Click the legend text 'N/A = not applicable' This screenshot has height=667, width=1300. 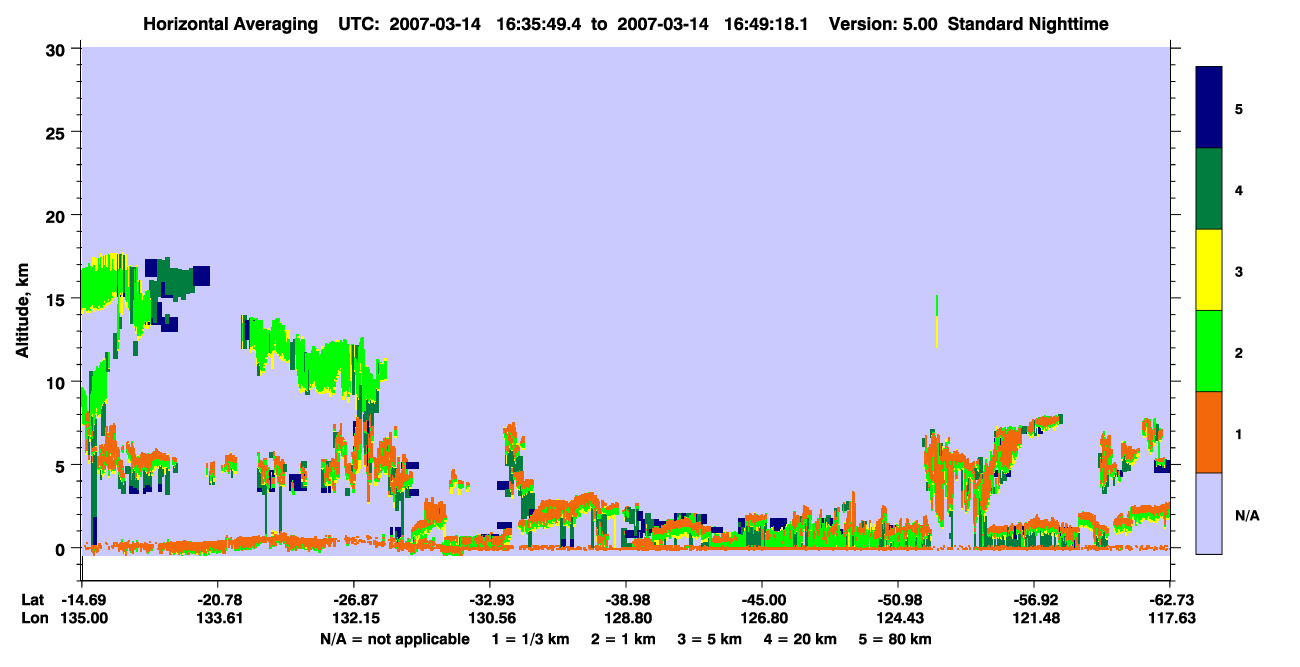pos(394,639)
